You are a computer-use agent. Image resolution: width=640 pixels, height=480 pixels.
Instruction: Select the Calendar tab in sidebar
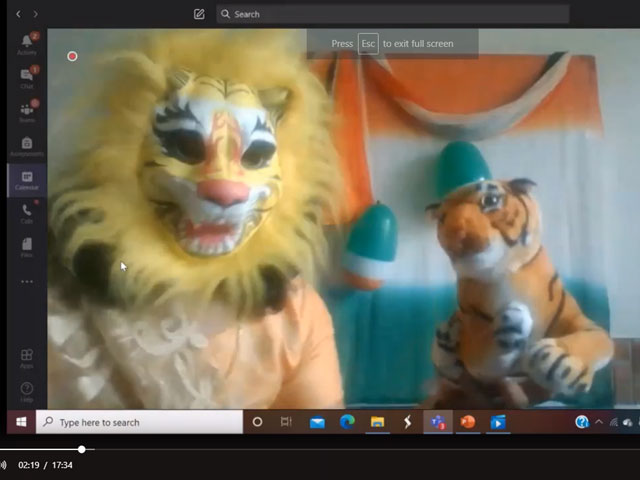coord(27,180)
